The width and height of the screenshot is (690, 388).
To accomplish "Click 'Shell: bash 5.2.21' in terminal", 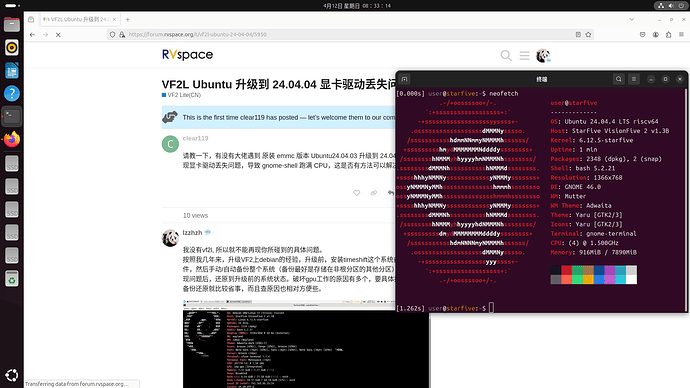I will (583, 168).
